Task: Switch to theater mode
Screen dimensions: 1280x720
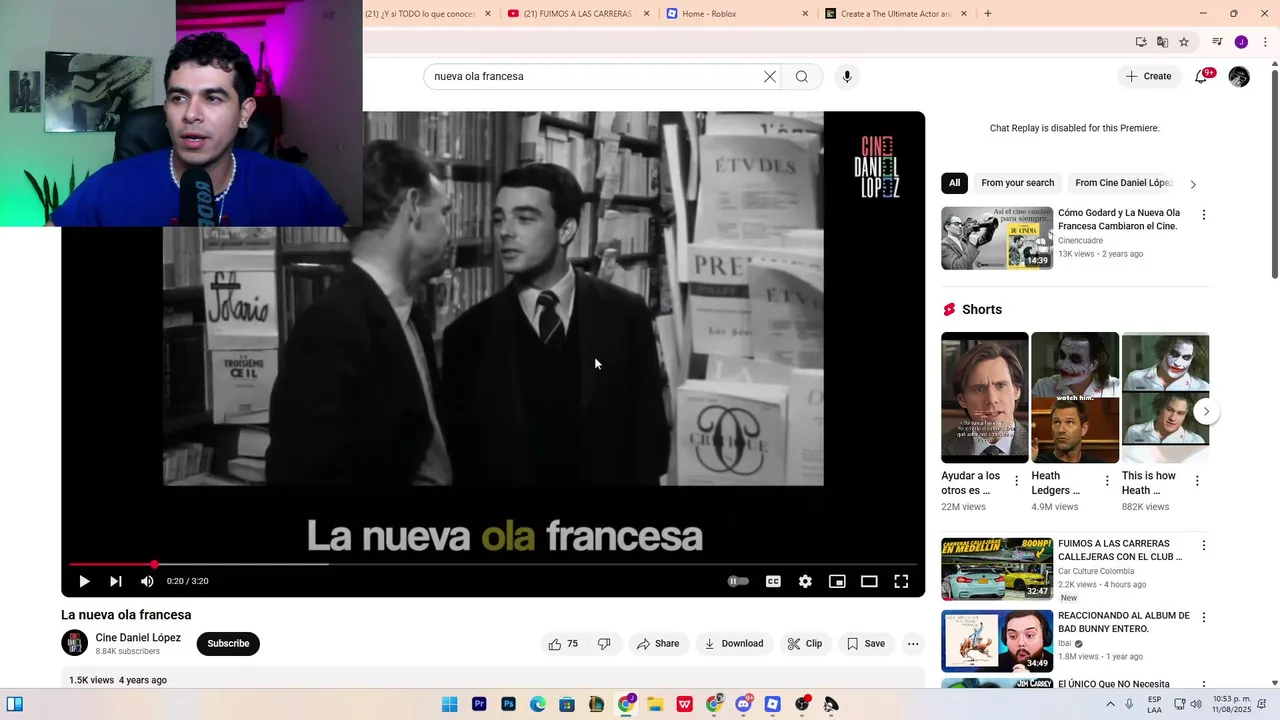Action: pos(869,581)
